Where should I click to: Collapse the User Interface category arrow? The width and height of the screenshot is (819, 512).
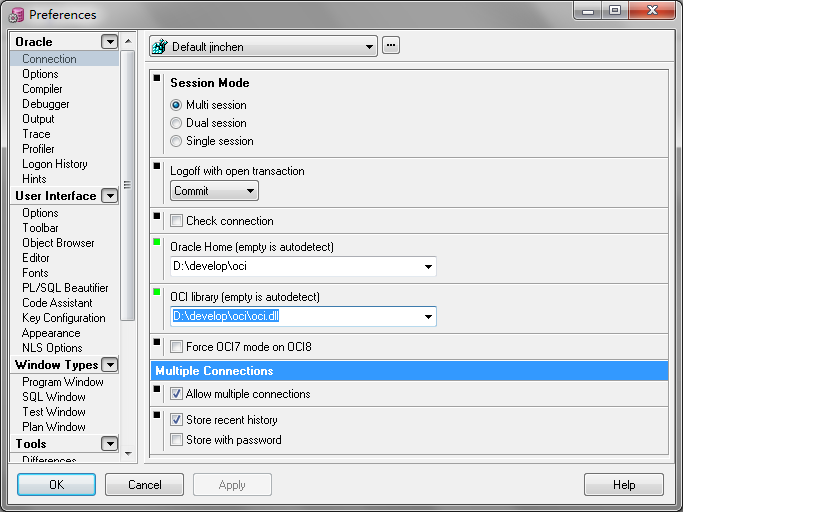coord(110,196)
